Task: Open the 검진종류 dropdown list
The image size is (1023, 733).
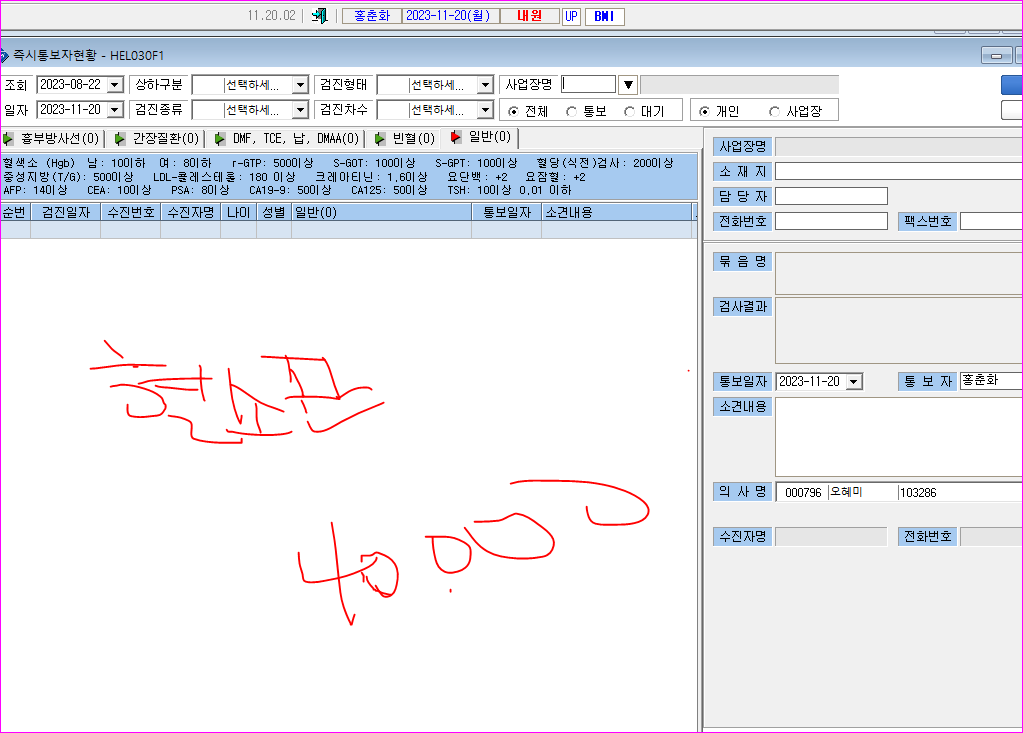Action: tap(300, 110)
